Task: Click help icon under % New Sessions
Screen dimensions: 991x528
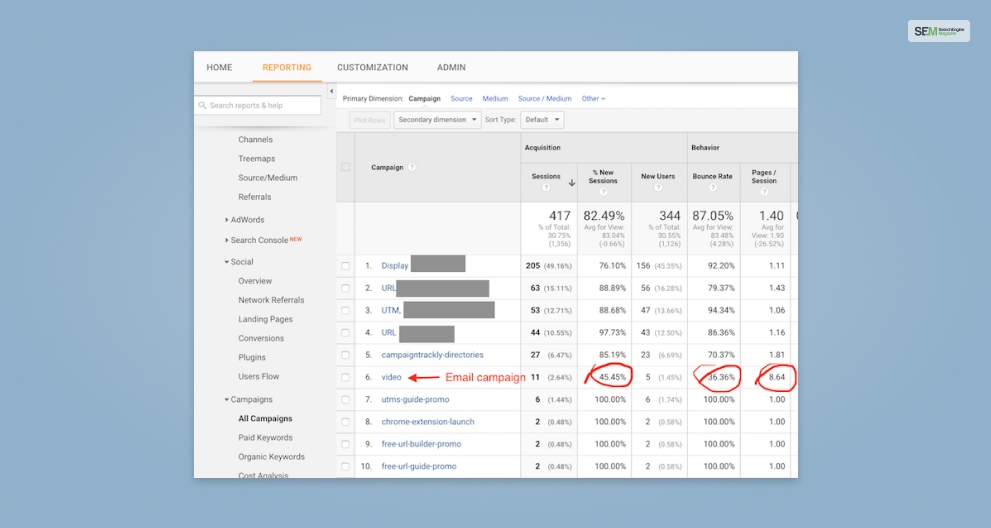Action: coord(603,190)
